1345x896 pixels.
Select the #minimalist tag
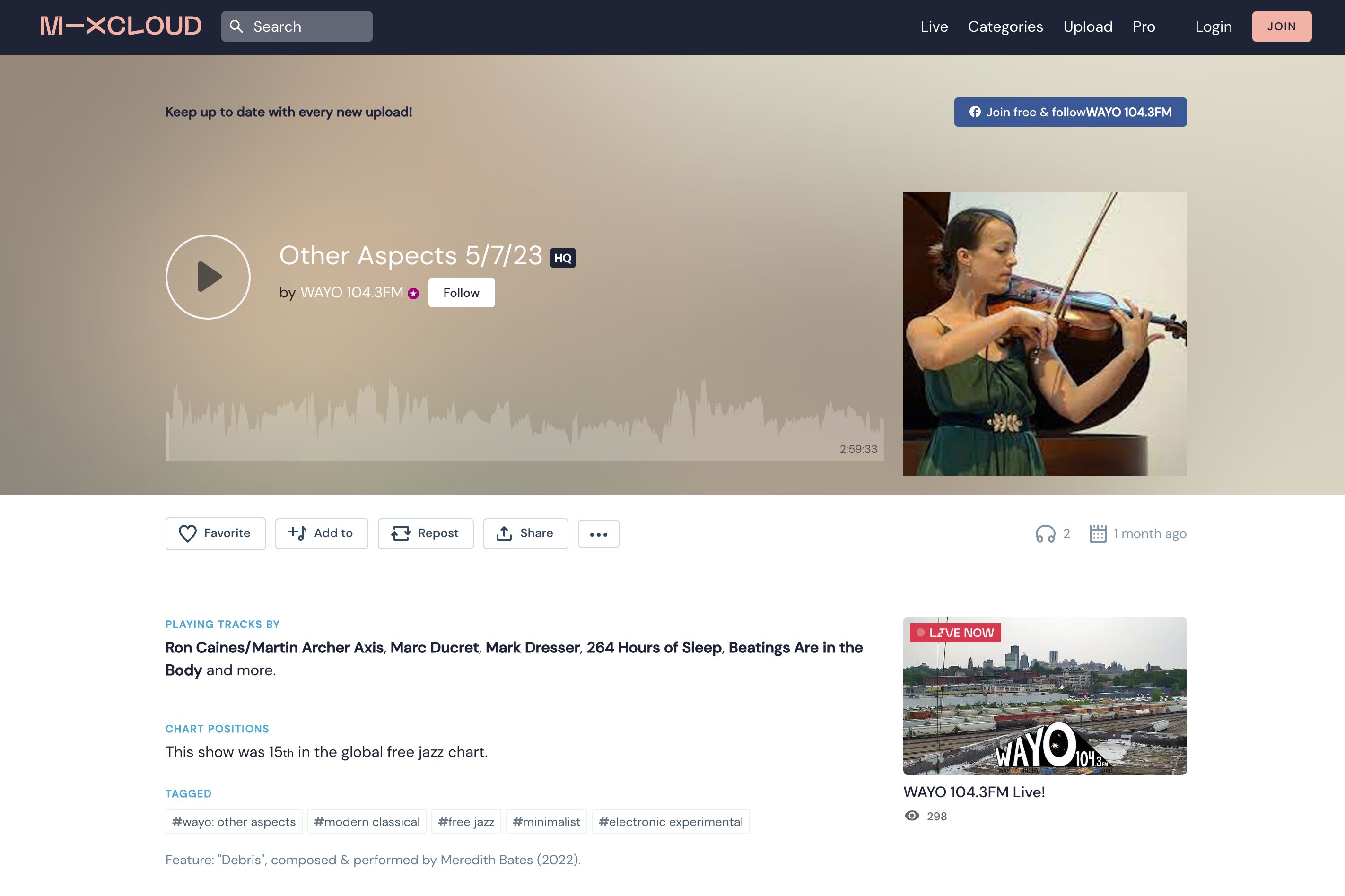click(x=546, y=822)
